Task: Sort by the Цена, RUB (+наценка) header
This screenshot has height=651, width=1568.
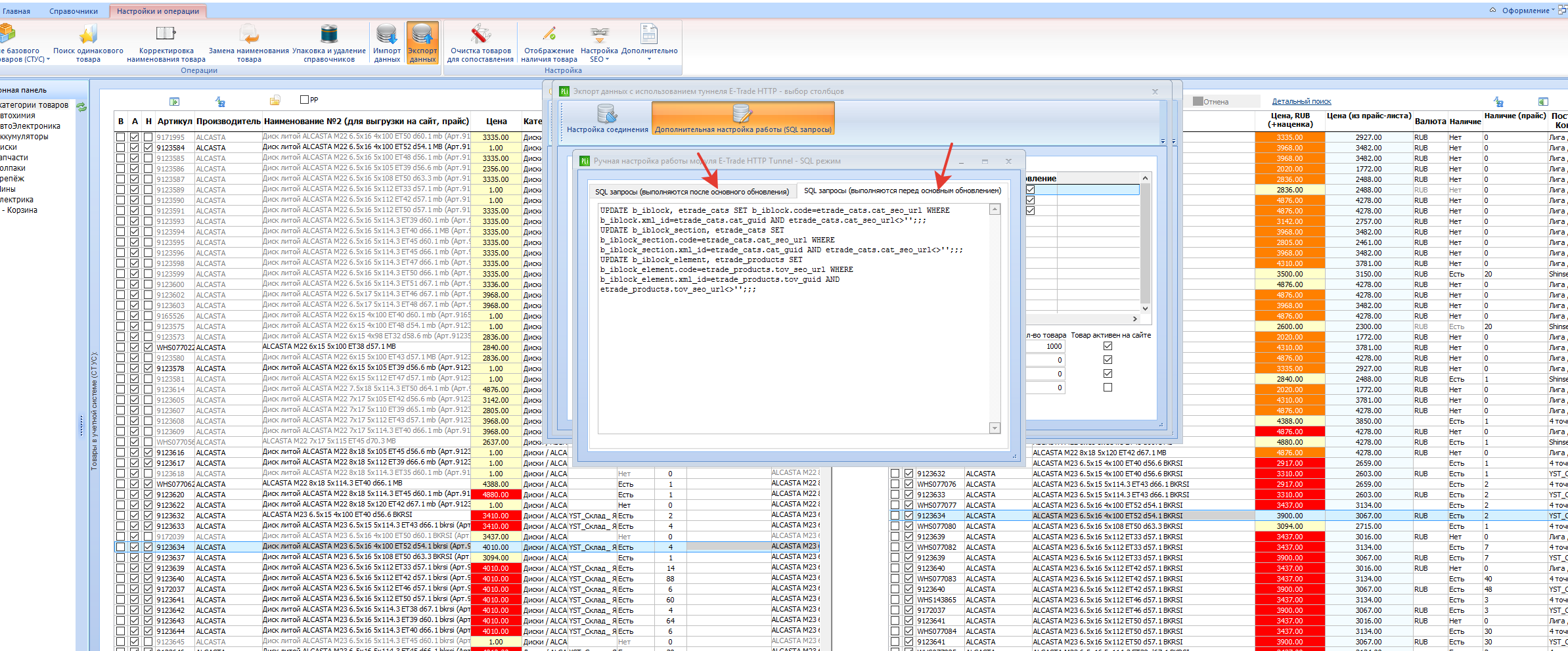Action: point(1290,120)
